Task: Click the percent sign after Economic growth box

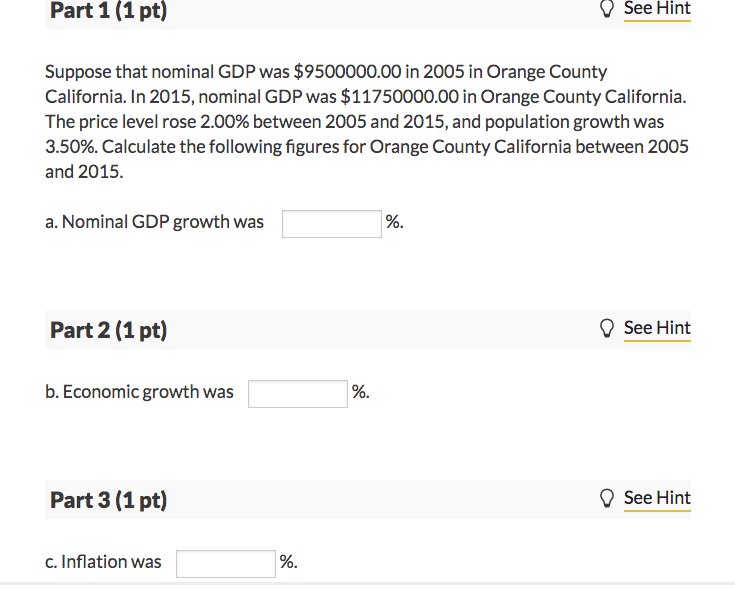Action: click(360, 391)
